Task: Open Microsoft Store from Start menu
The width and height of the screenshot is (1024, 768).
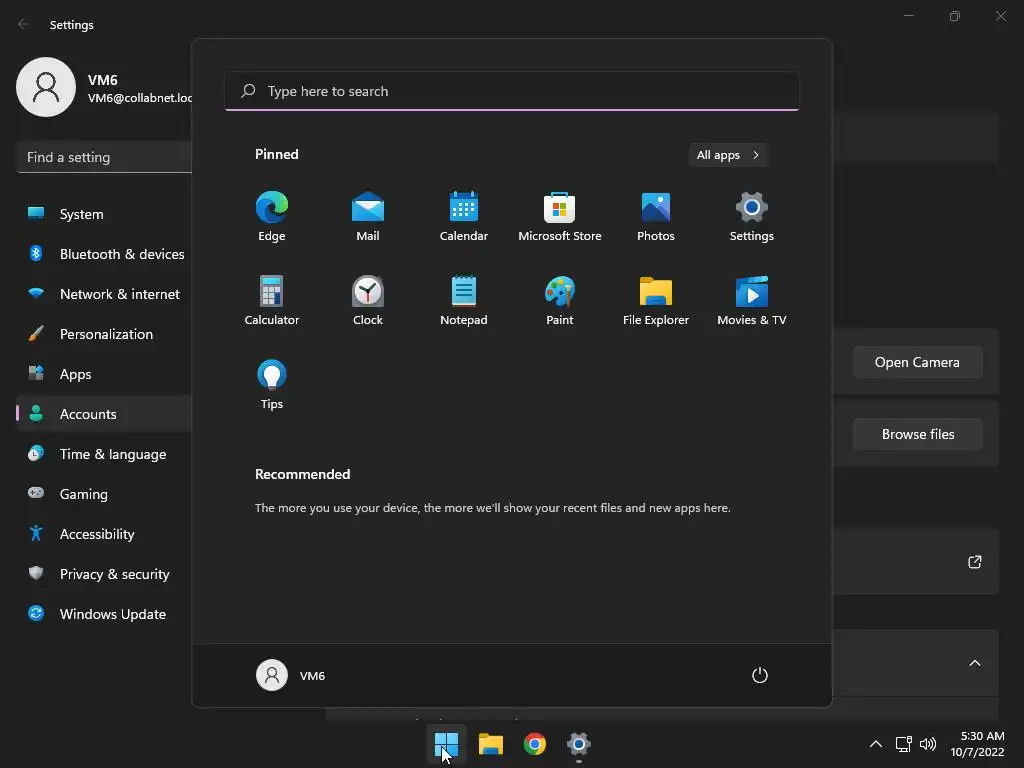Action: click(x=560, y=217)
